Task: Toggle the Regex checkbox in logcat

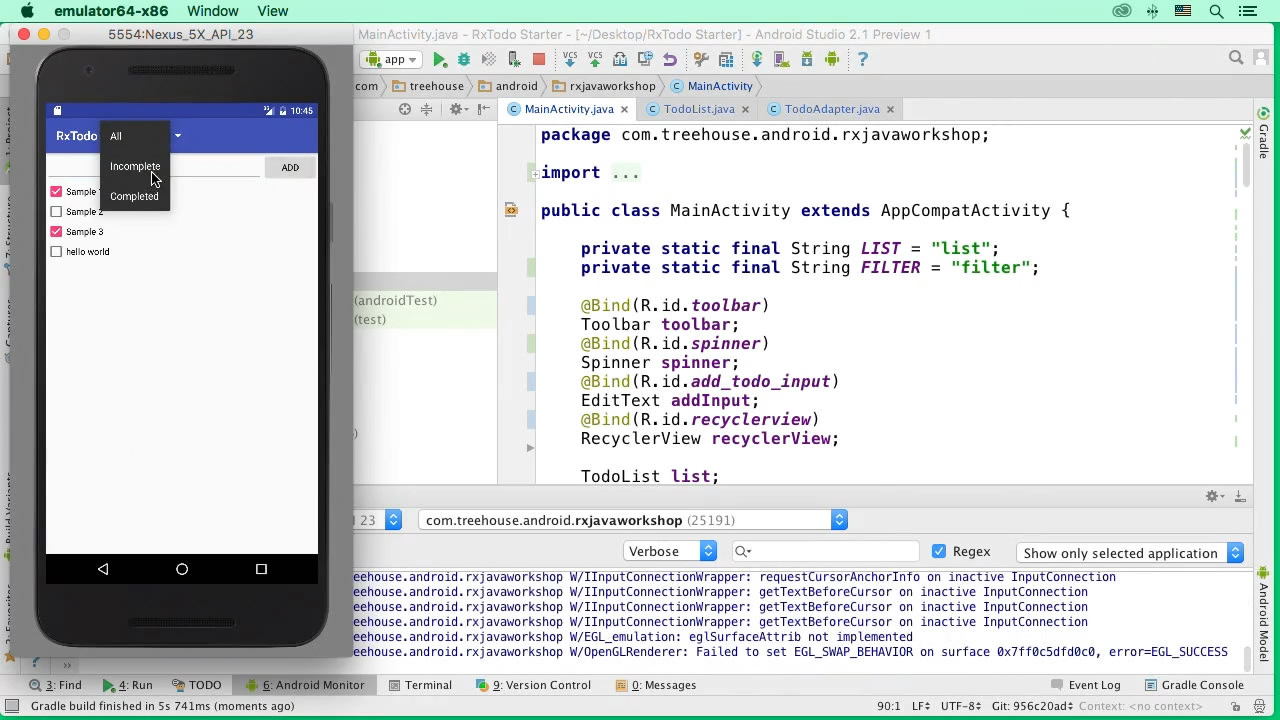Action: (939, 551)
